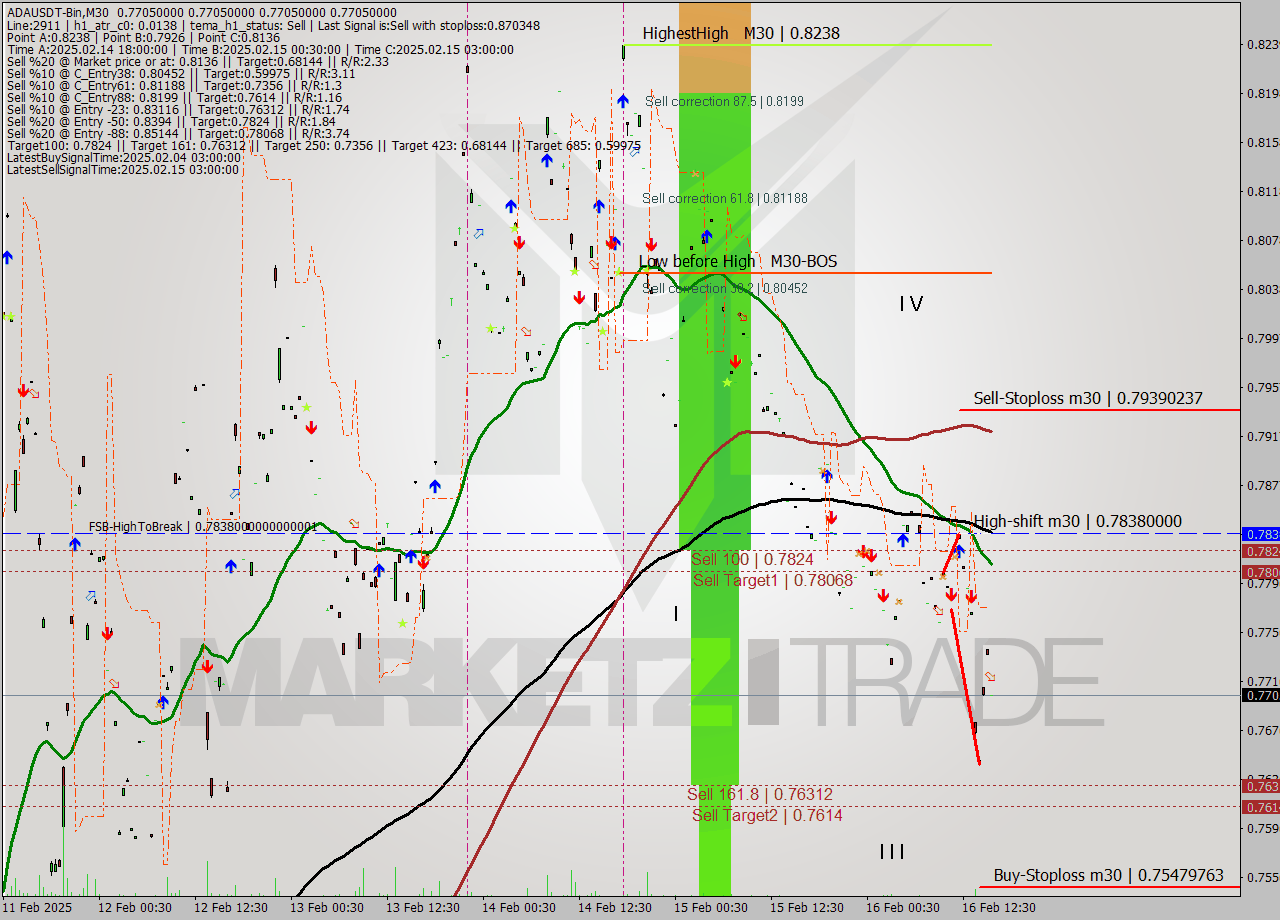Click the HighestHigh M30 | 0.8238 label
This screenshot has height=920, width=1280.
[740, 33]
